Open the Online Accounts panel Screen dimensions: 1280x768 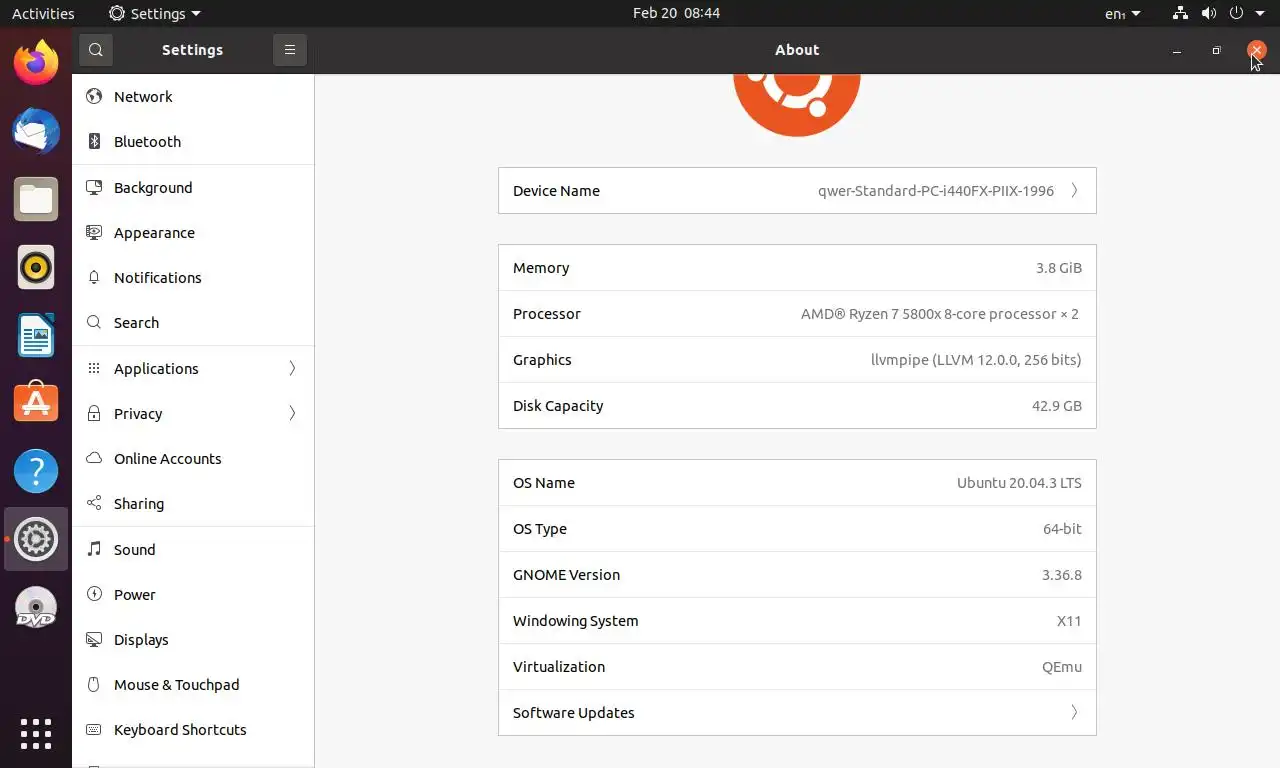193,459
